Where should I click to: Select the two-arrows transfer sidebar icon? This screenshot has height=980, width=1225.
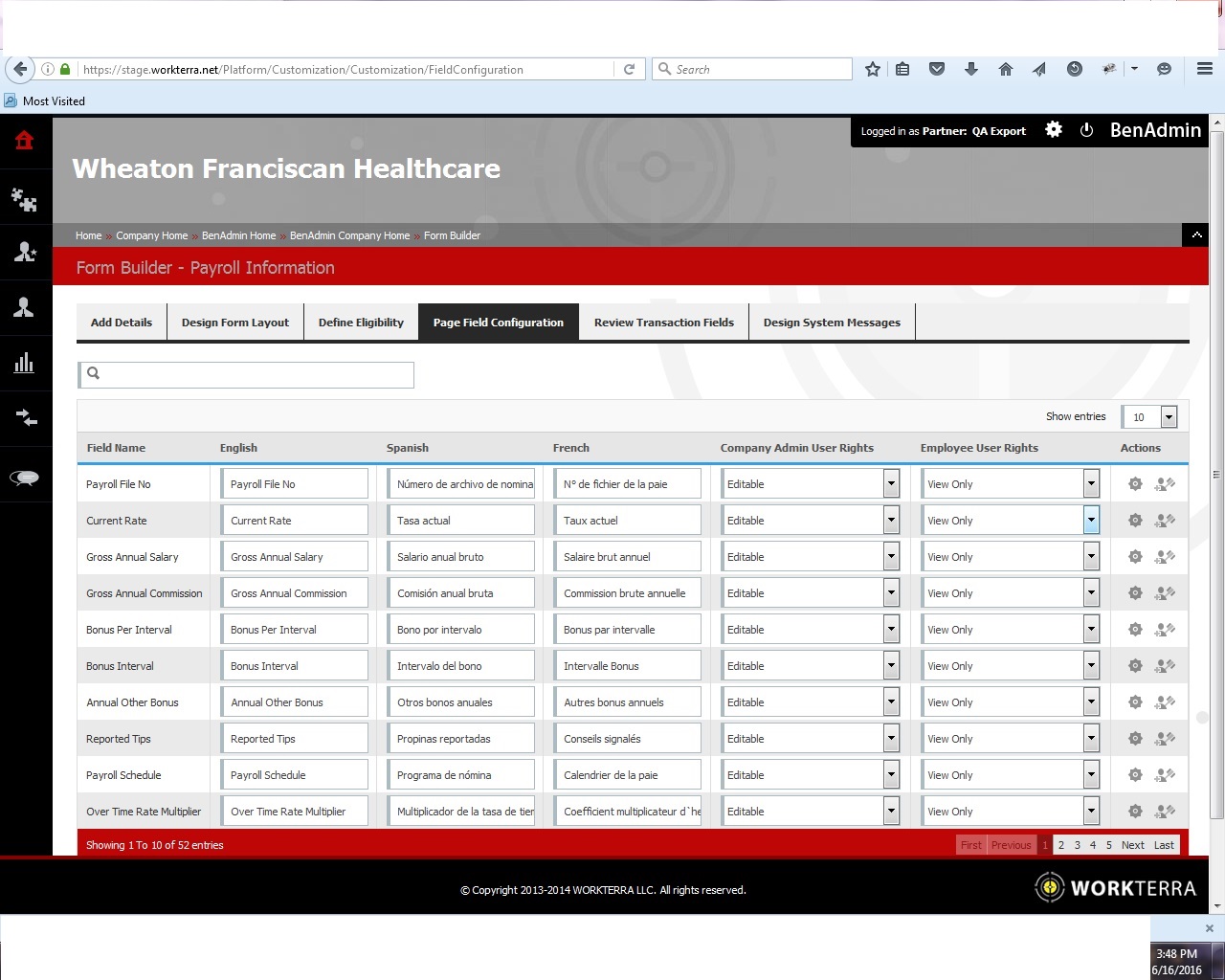[x=26, y=418]
